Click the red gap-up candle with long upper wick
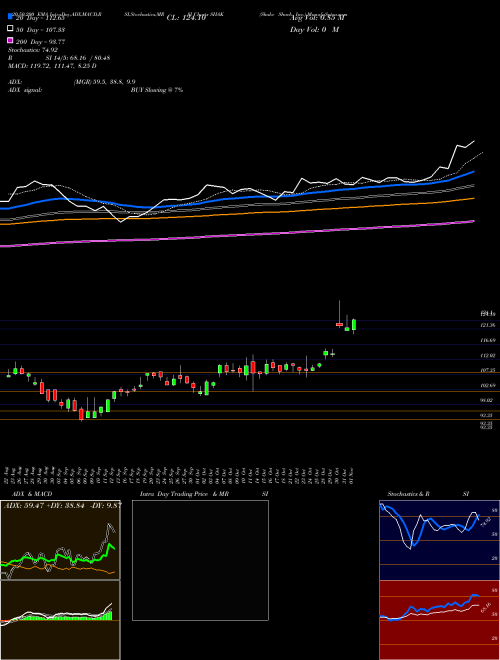This screenshot has width=500, height=660. [x=339, y=324]
